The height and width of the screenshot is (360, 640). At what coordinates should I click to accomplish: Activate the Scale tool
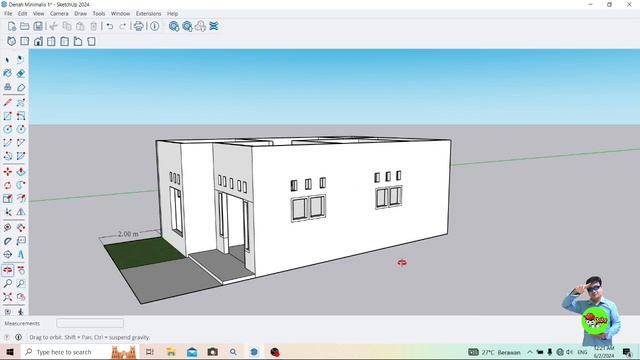[7, 199]
